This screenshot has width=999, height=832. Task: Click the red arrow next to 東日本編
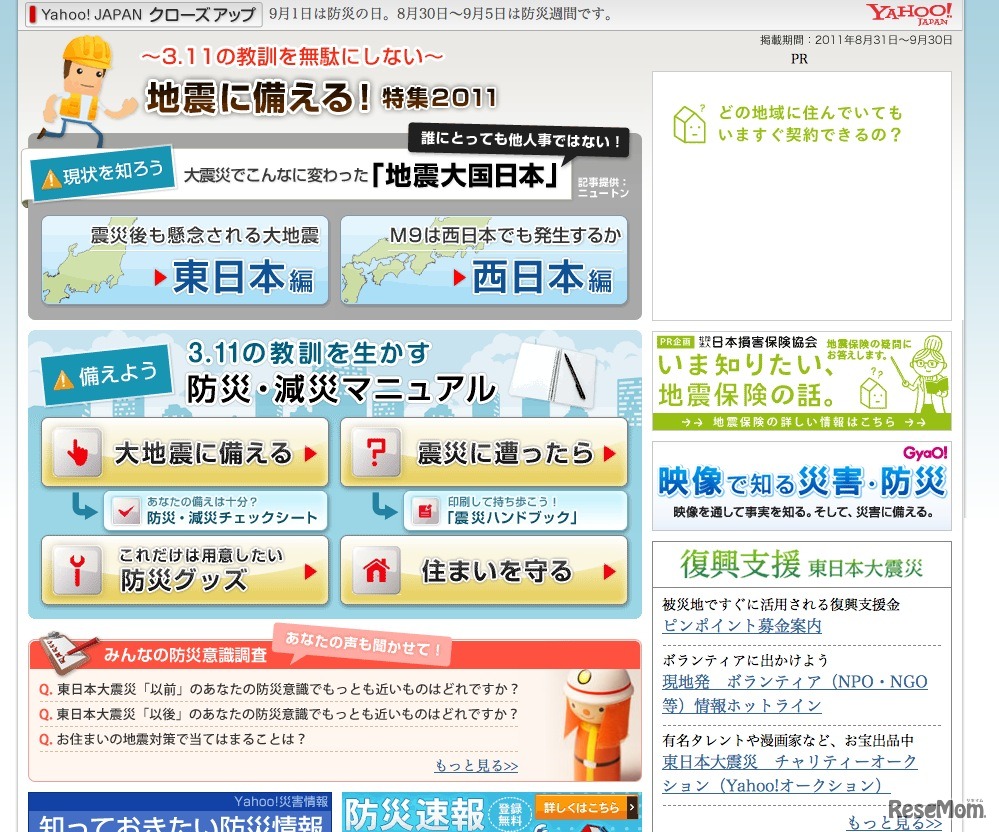tap(160, 277)
